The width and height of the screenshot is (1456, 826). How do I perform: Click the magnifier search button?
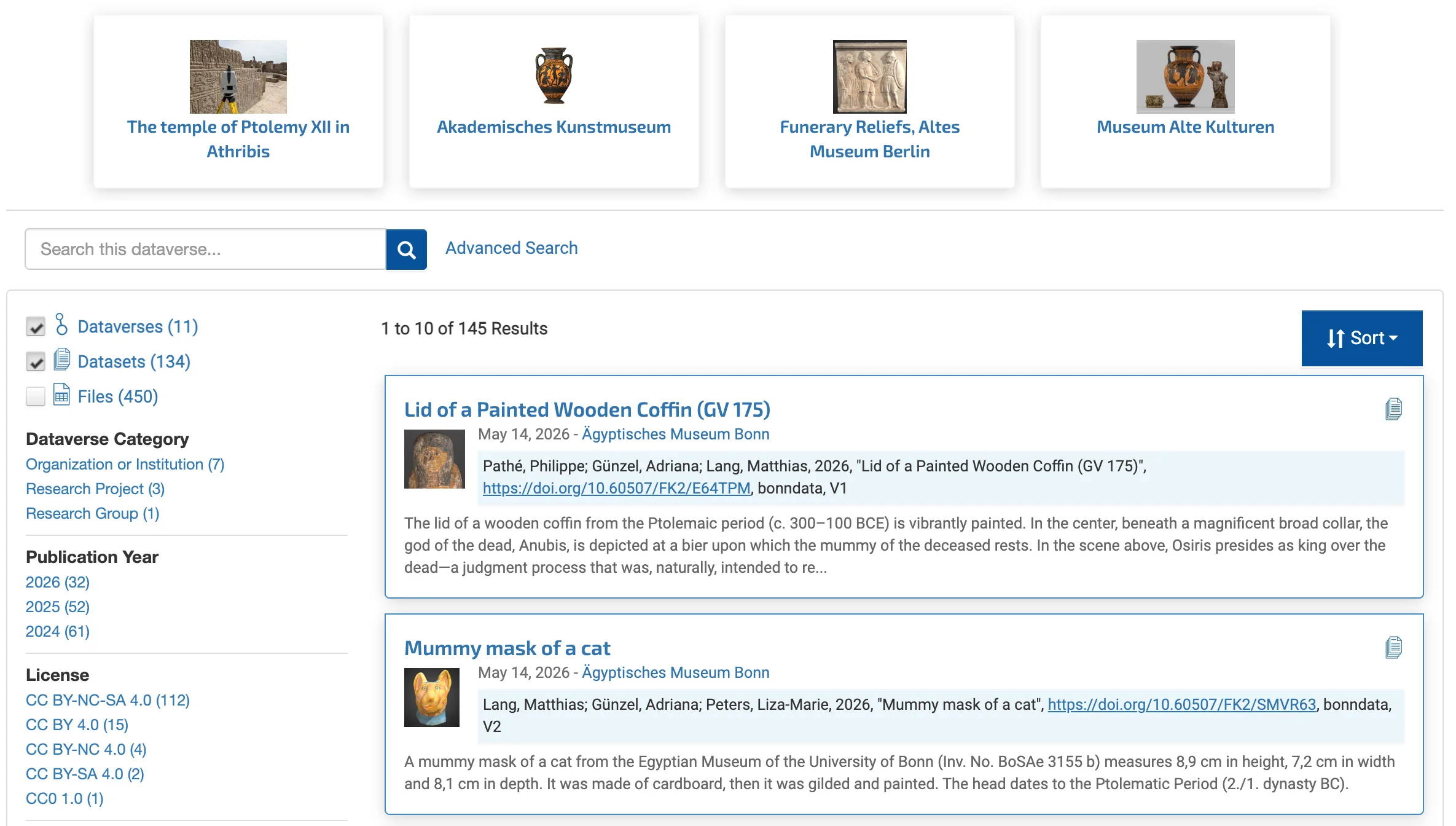406,249
